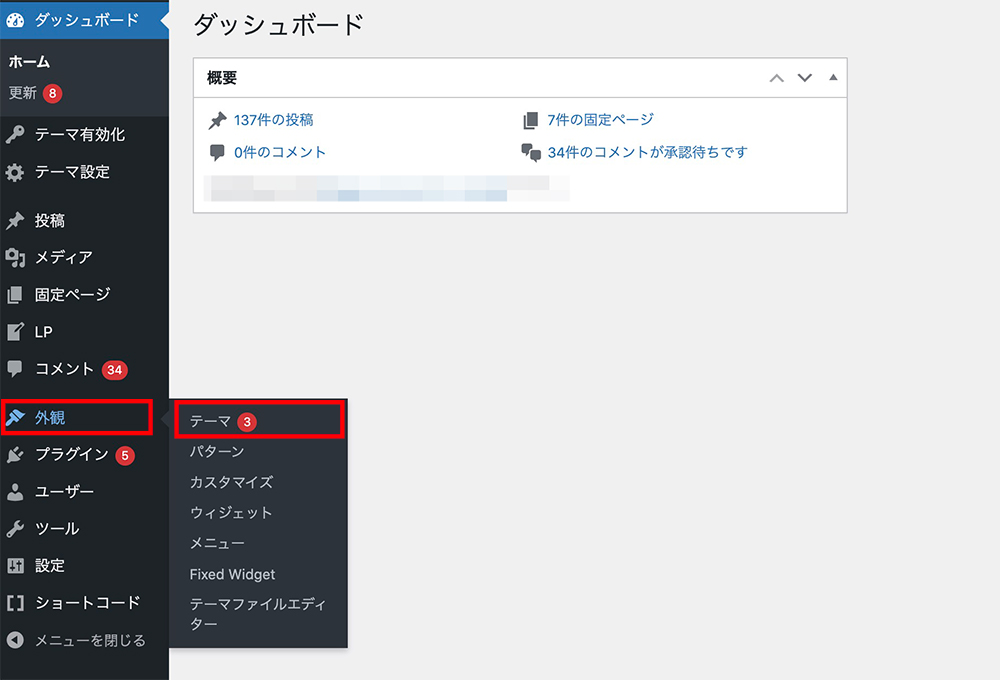Image resolution: width=1000 pixels, height=680 pixels.
Task: Click the red 3 badge beside テーマ
Action: coord(247,422)
